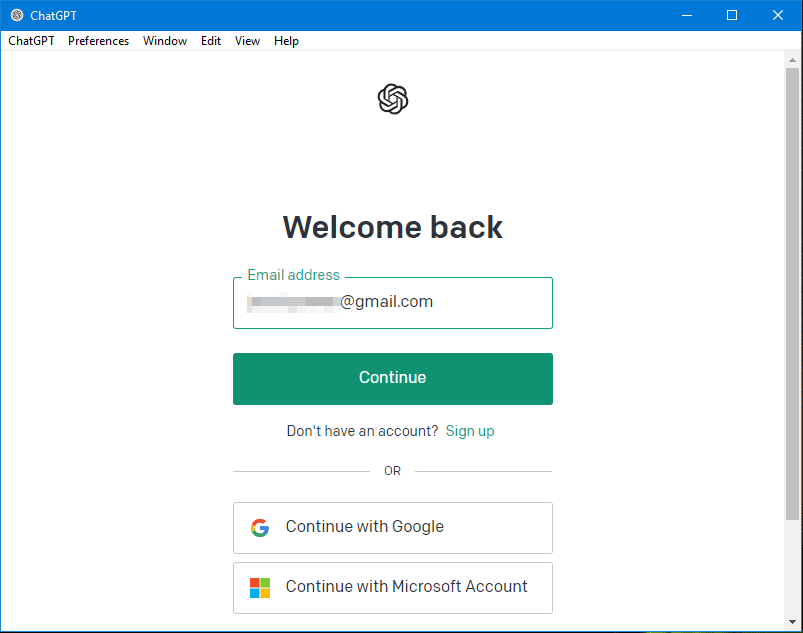Click inside the Email address field
The height and width of the screenshot is (633, 803).
tap(392, 302)
